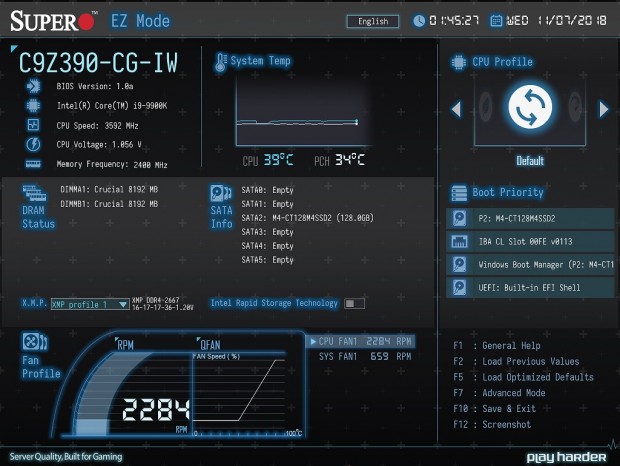Screen dimensions: 620x466
Task: Click the CPU Profile chip icon
Action: (459, 62)
